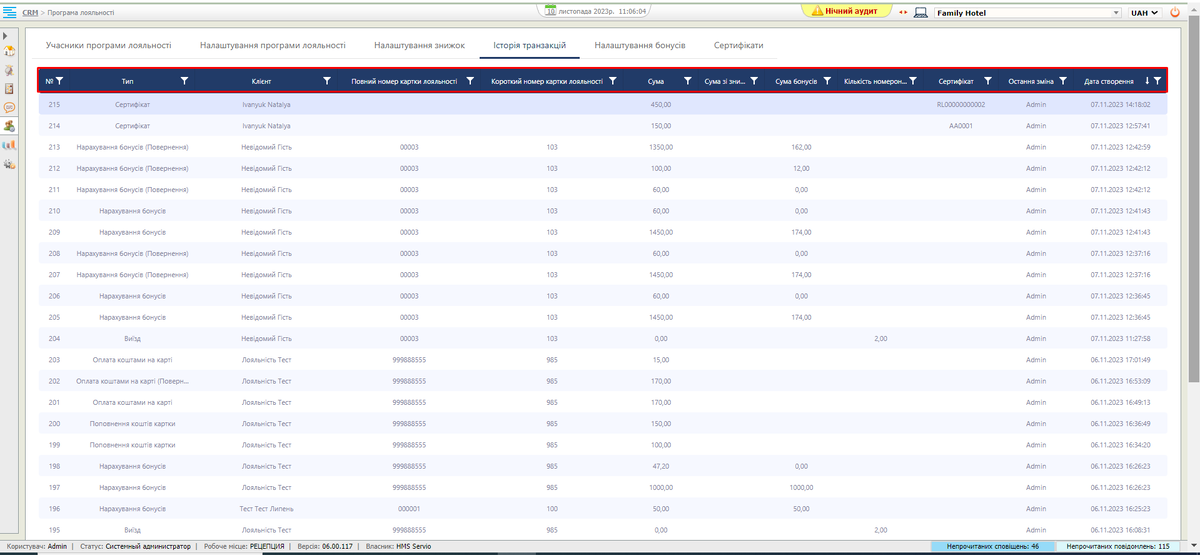This screenshot has width=1200, height=555.
Task: Click the laptop workstation icon
Action: pos(921,12)
